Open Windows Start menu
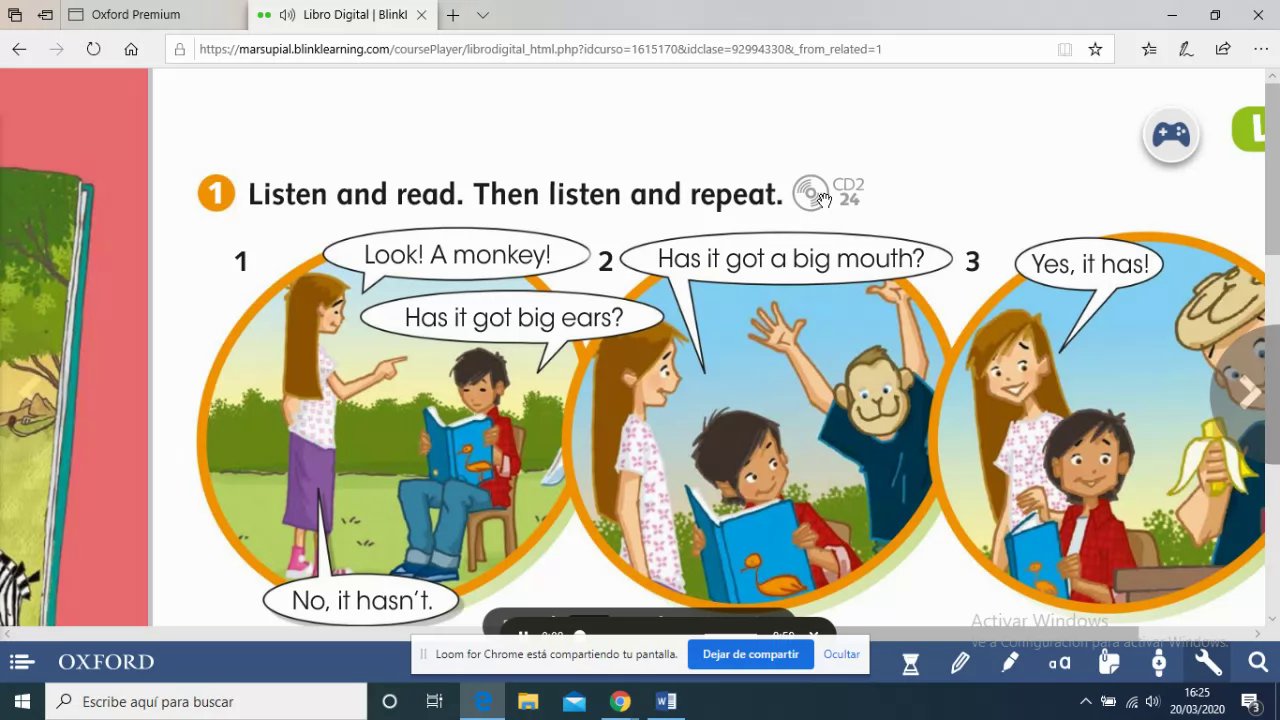 pos(22,702)
